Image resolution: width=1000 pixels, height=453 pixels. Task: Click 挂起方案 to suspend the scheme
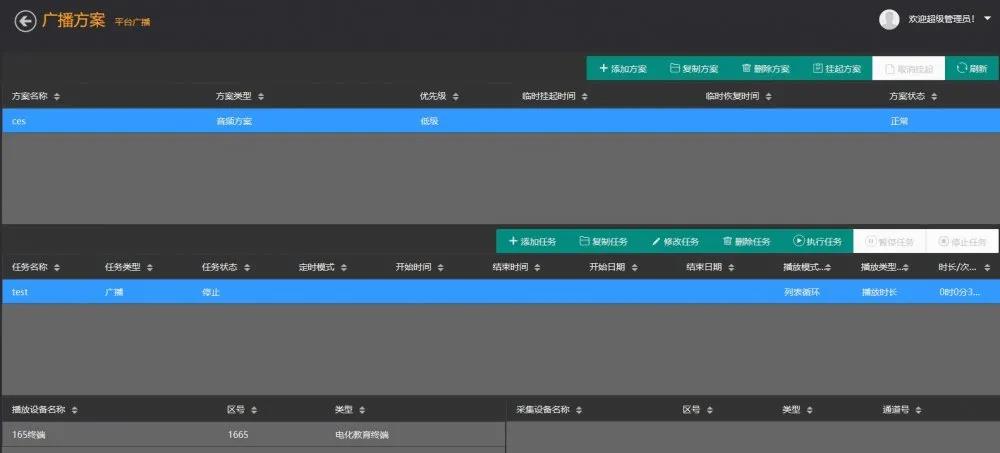(837, 69)
